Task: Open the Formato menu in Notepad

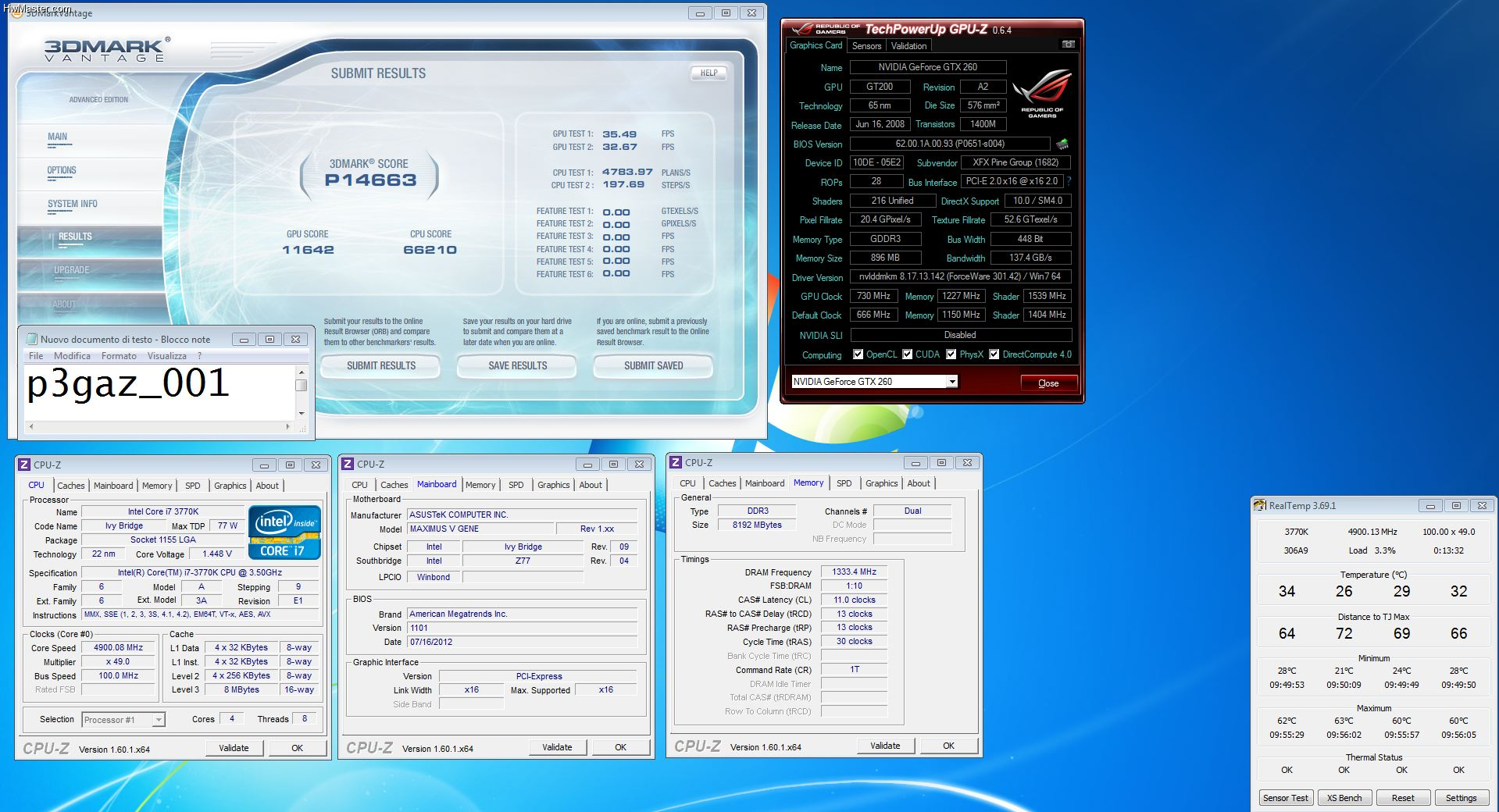Action: click(119, 356)
